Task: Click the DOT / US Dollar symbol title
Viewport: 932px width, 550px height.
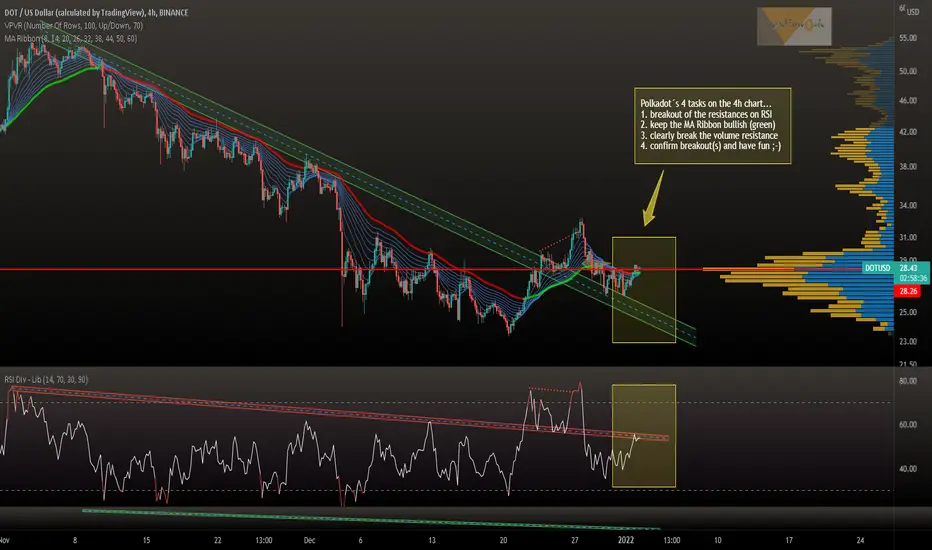Action: pyautogui.click(x=96, y=12)
